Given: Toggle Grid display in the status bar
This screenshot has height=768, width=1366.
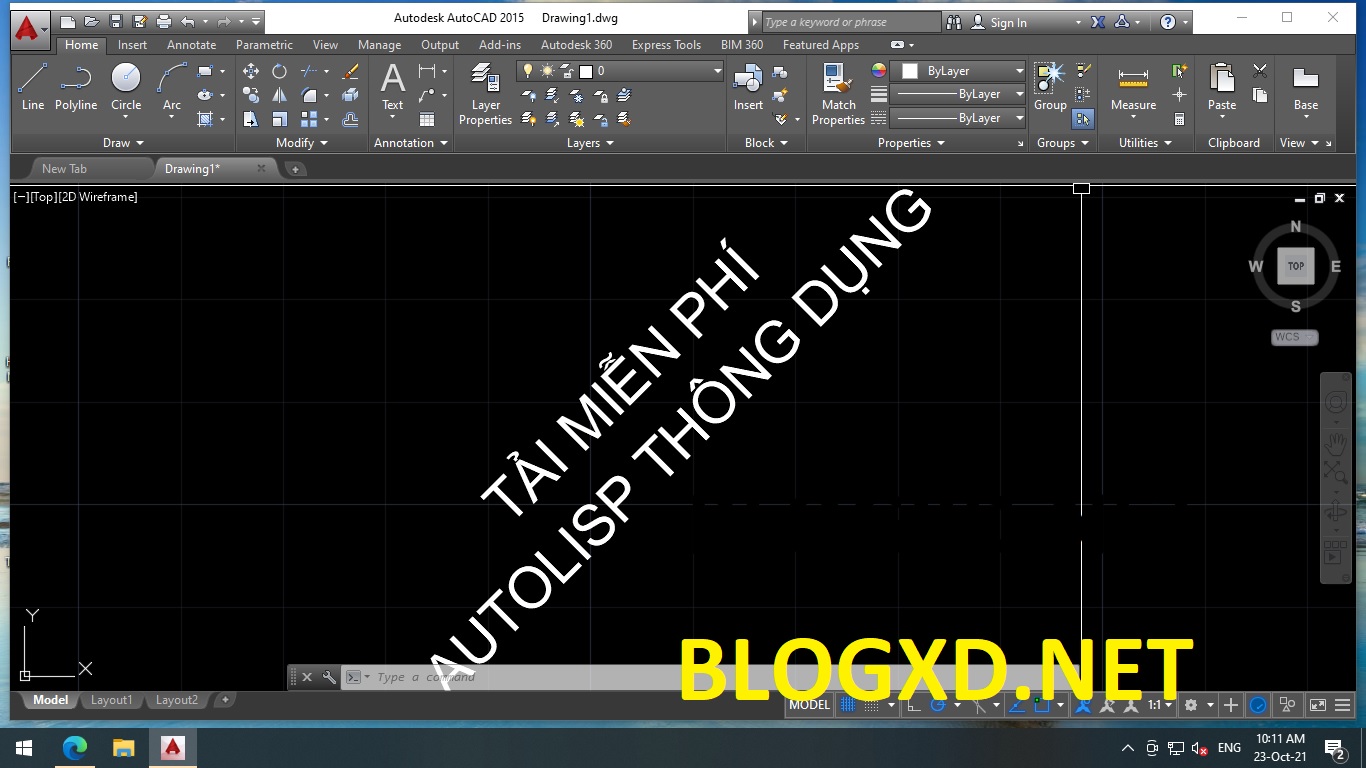Looking at the screenshot, I should tap(847, 705).
